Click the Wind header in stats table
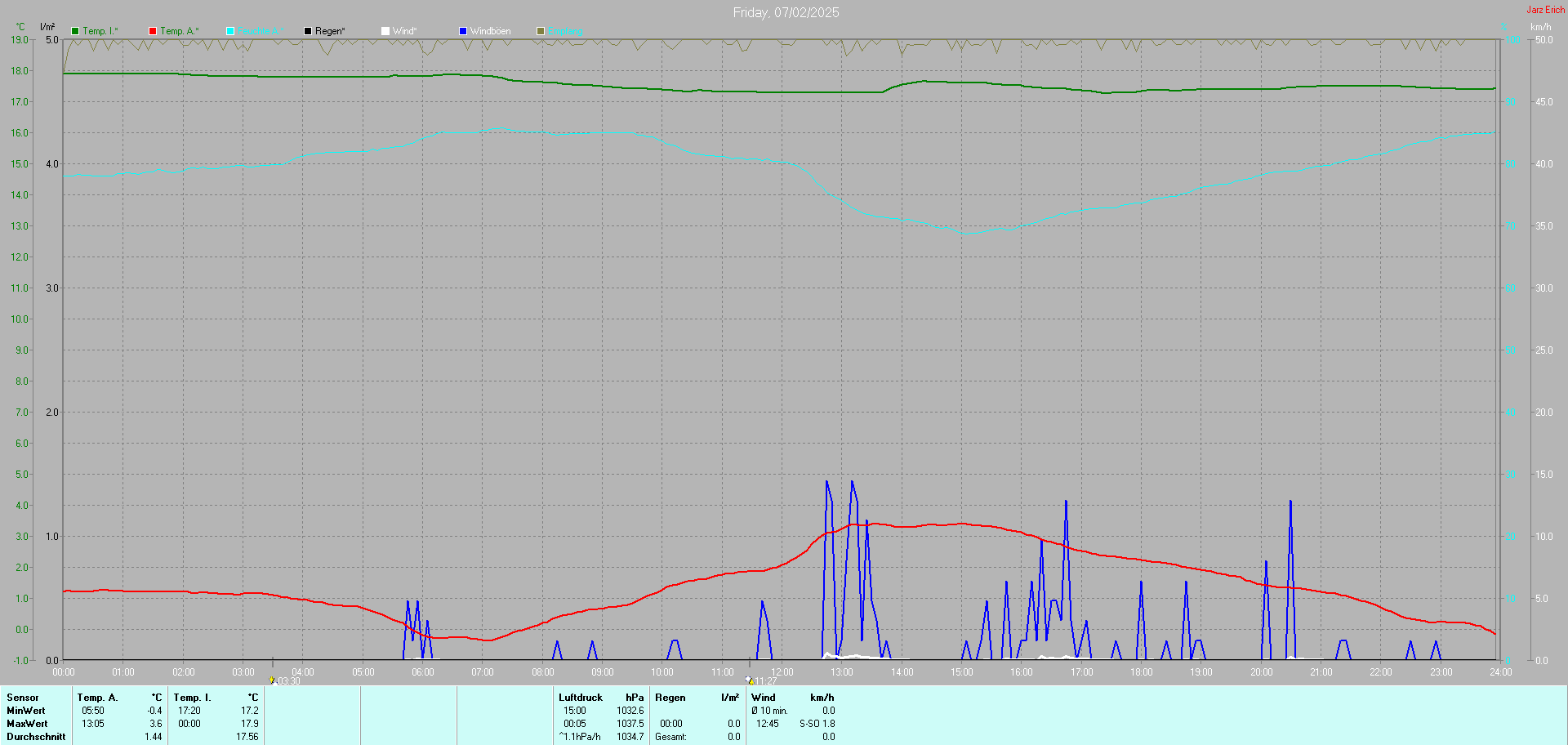1568x745 pixels. pos(763,698)
